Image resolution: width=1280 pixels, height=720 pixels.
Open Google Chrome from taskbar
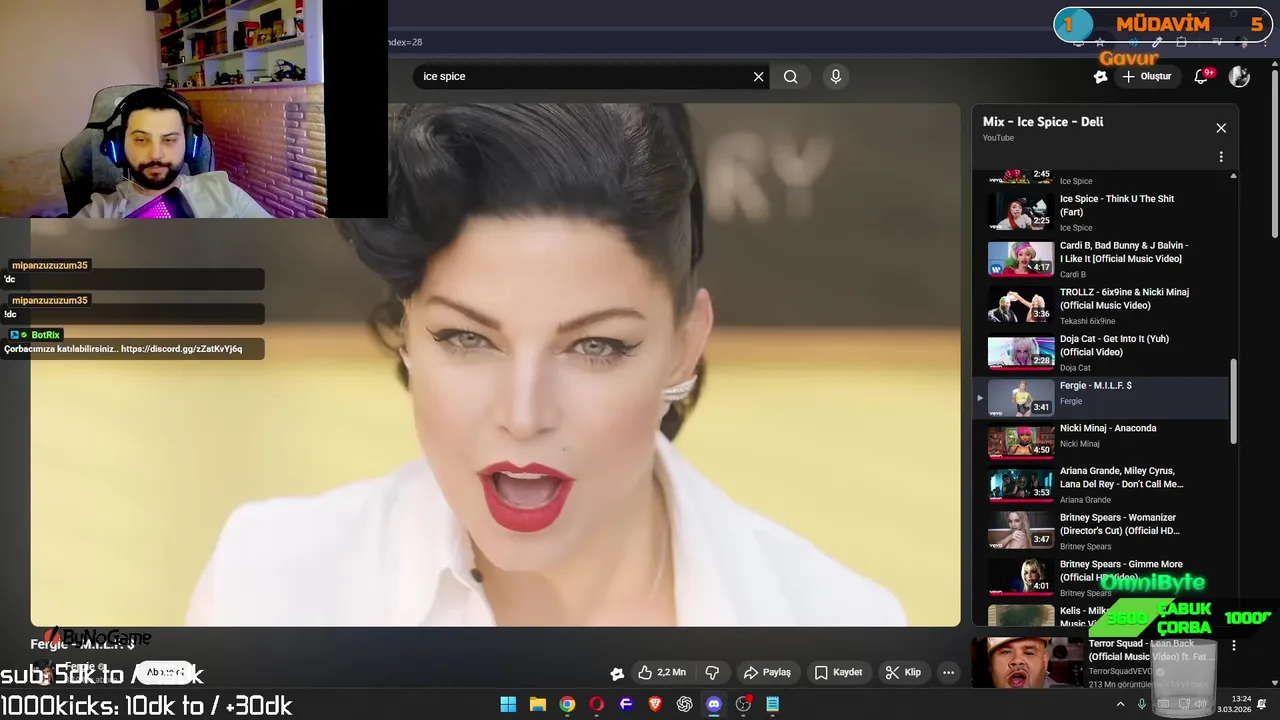(x=567, y=704)
